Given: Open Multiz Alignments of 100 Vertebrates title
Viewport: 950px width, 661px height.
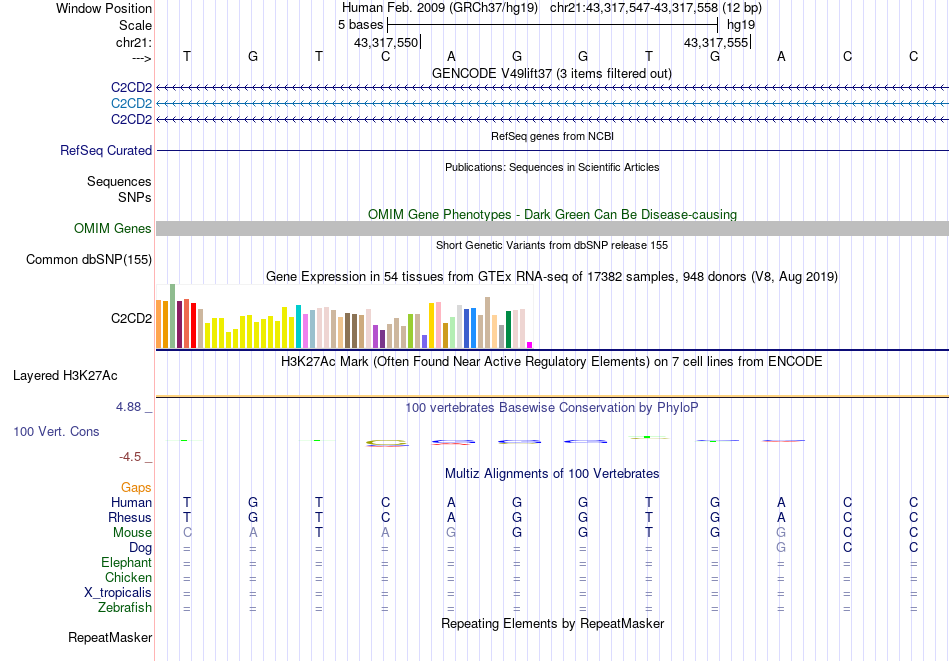Looking at the screenshot, I should 552,474.
